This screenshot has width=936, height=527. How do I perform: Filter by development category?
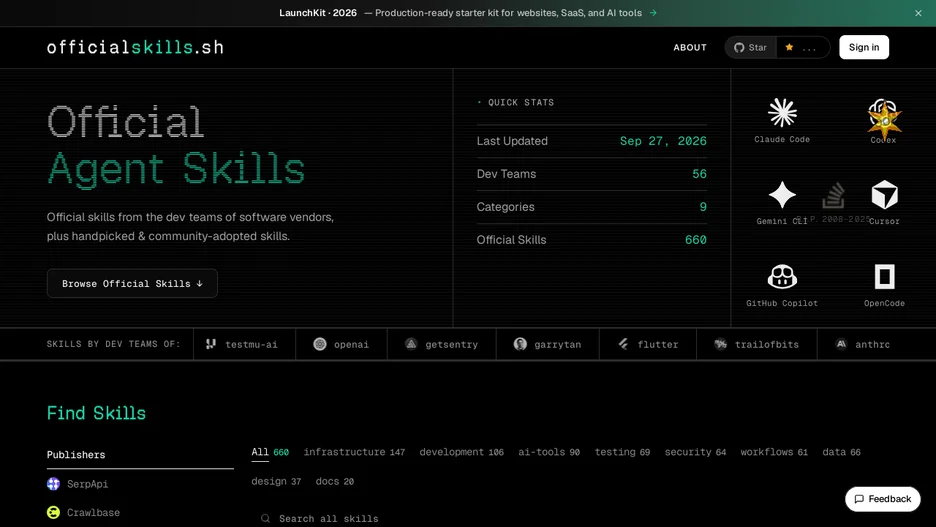(x=461, y=452)
